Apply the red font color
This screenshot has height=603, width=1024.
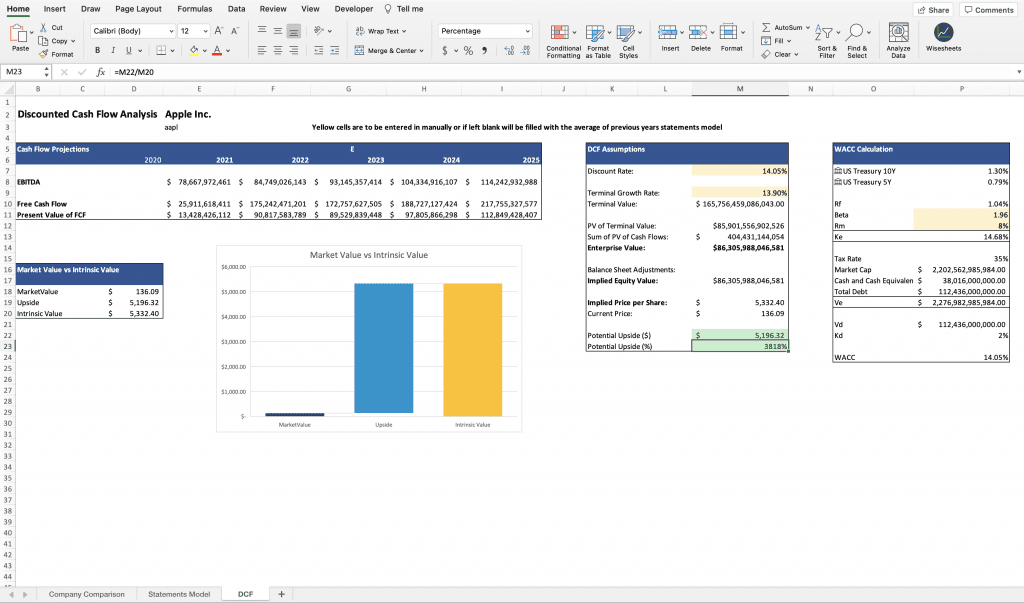pos(217,50)
